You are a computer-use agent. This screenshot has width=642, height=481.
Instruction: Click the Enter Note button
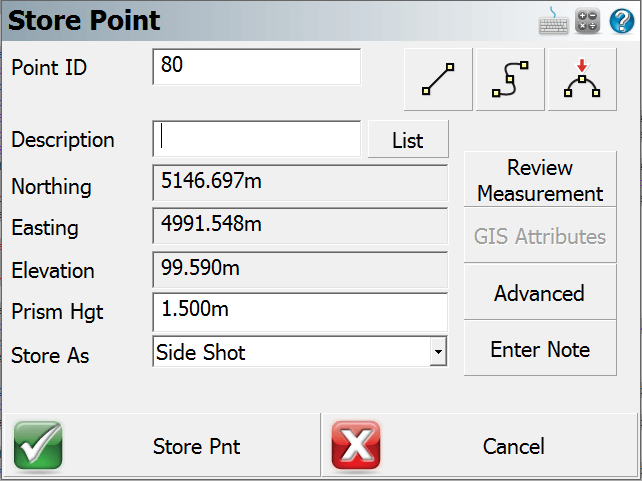540,348
